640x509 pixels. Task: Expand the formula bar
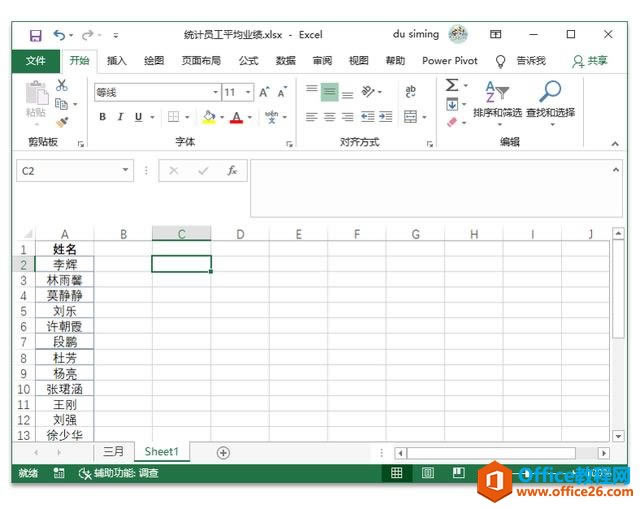point(616,170)
